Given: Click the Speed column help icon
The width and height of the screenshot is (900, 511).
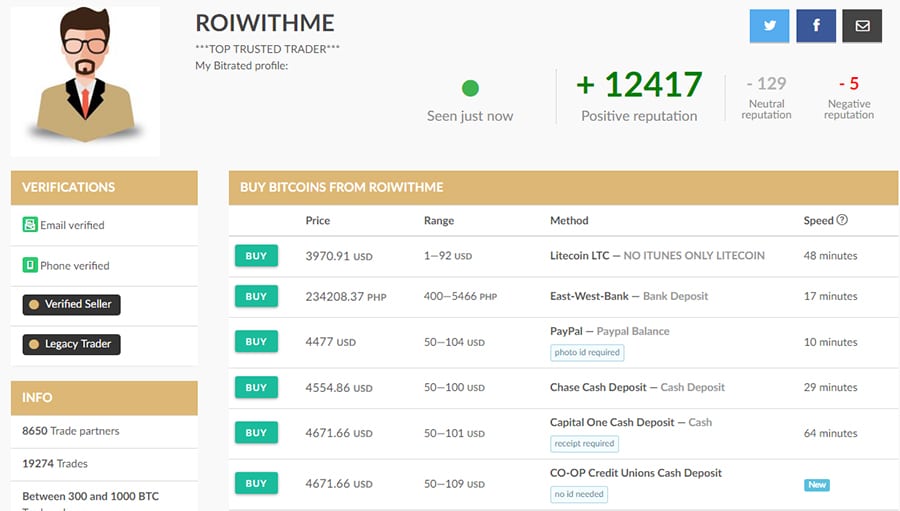Looking at the screenshot, I should pos(842,220).
